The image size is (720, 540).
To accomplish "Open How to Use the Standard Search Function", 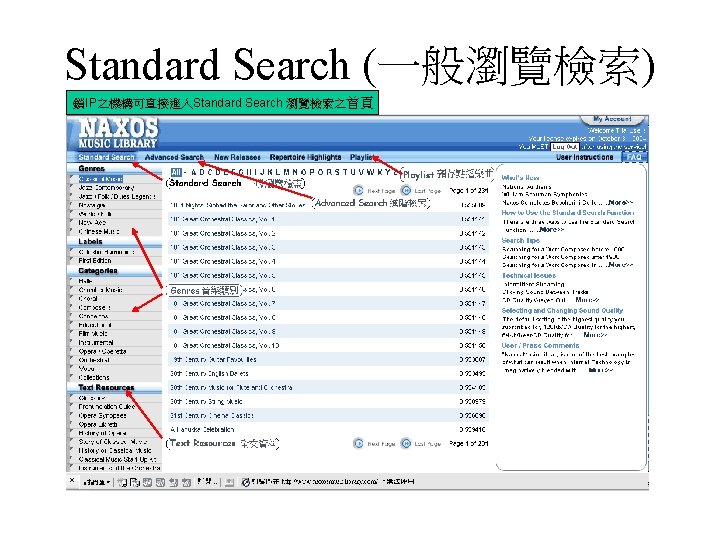I will tap(568, 213).
